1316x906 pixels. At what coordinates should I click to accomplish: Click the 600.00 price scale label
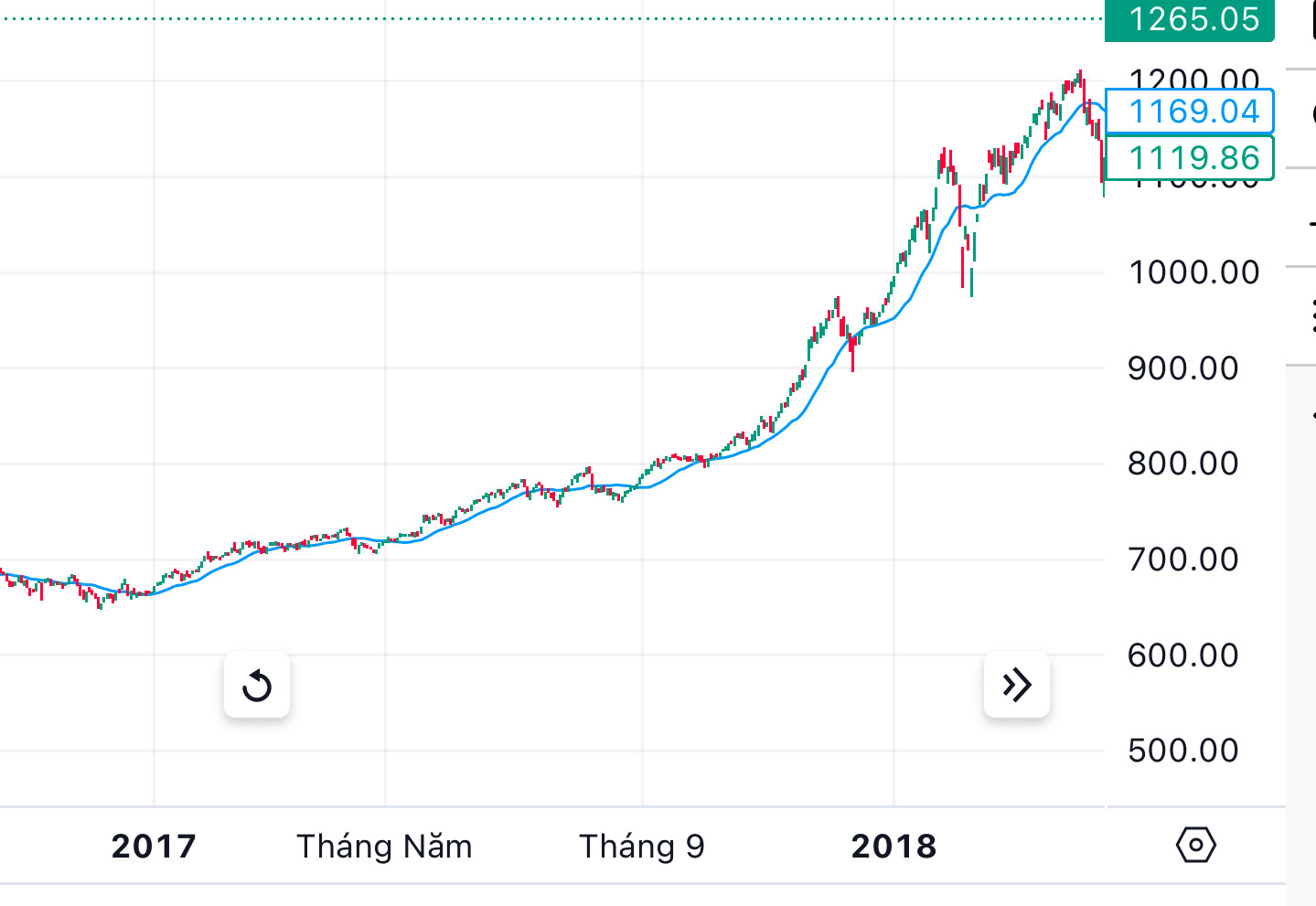1182,656
